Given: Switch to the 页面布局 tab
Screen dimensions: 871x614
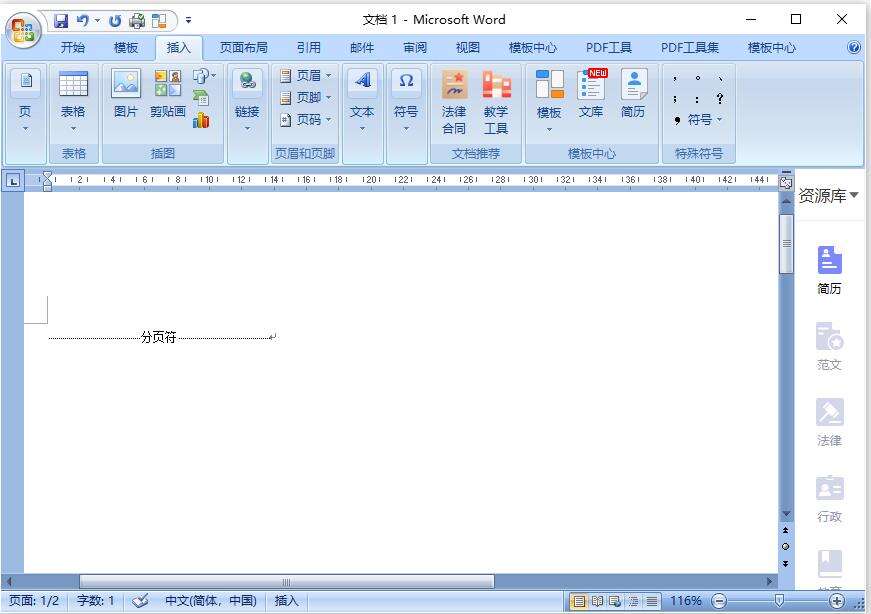Looking at the screenshot, I should (244, 48).
